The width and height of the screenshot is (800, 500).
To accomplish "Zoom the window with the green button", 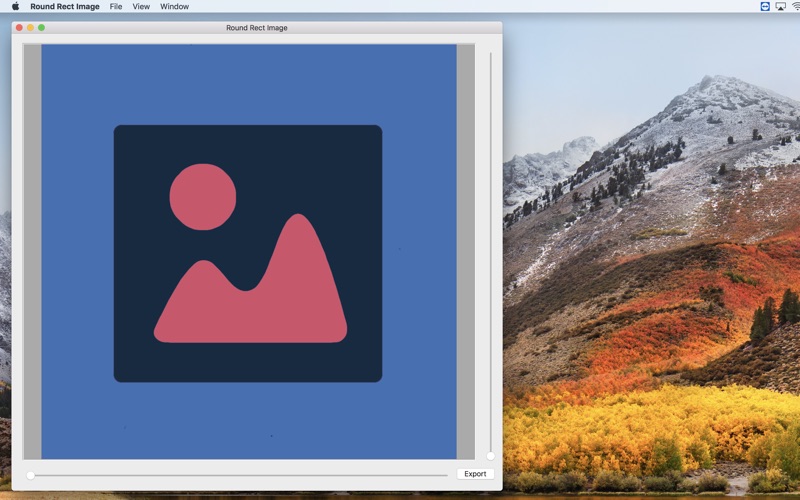I will coord(41,28).
